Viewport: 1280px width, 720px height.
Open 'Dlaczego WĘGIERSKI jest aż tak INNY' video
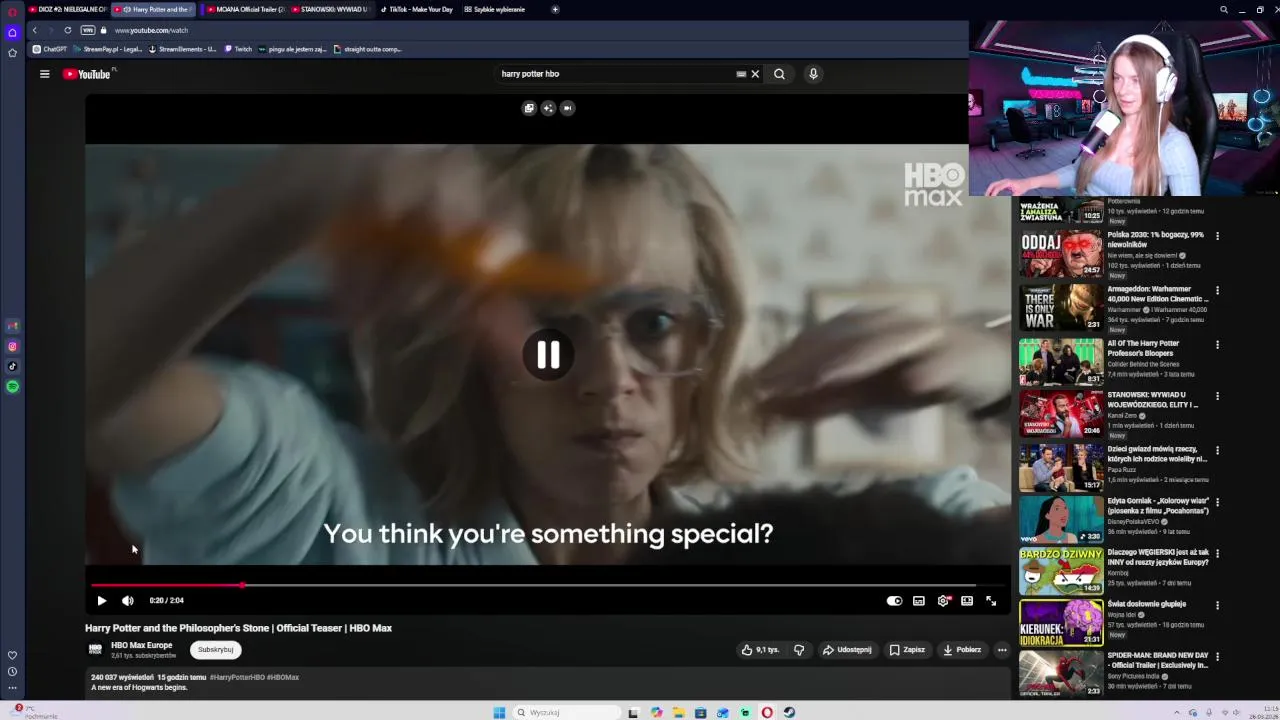point(1158,557)
